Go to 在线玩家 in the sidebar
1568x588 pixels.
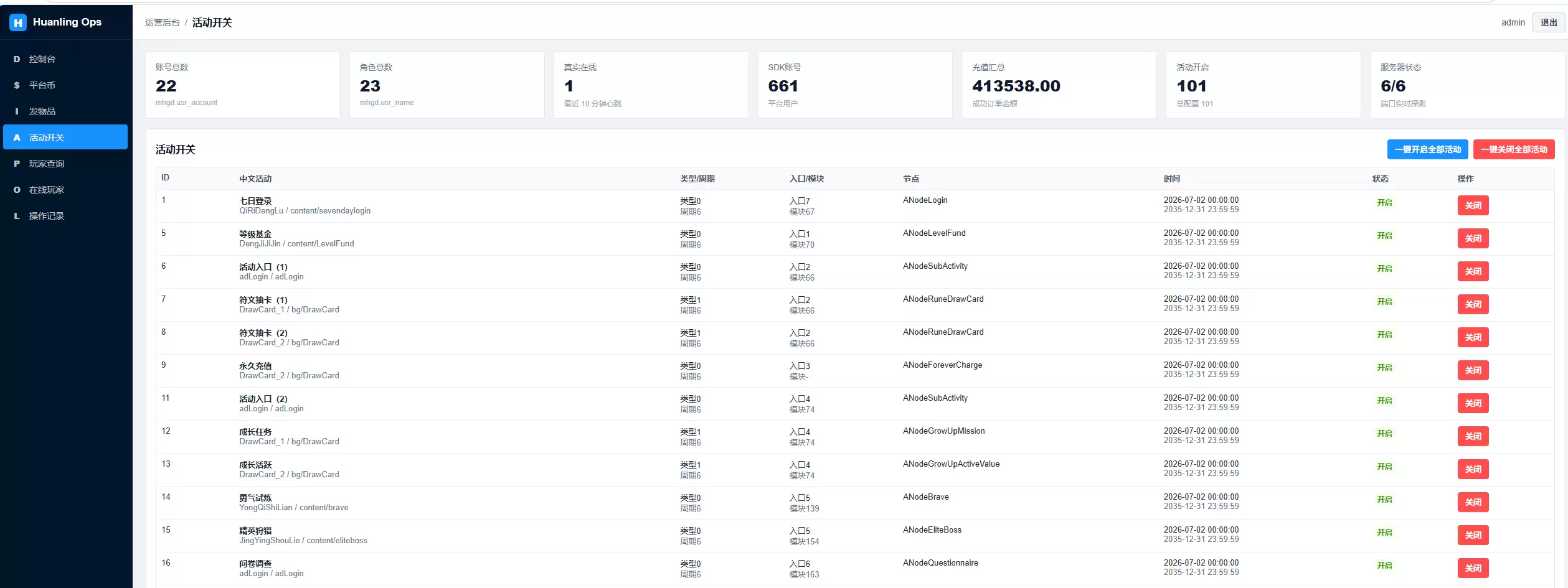[x=65, y=190]
